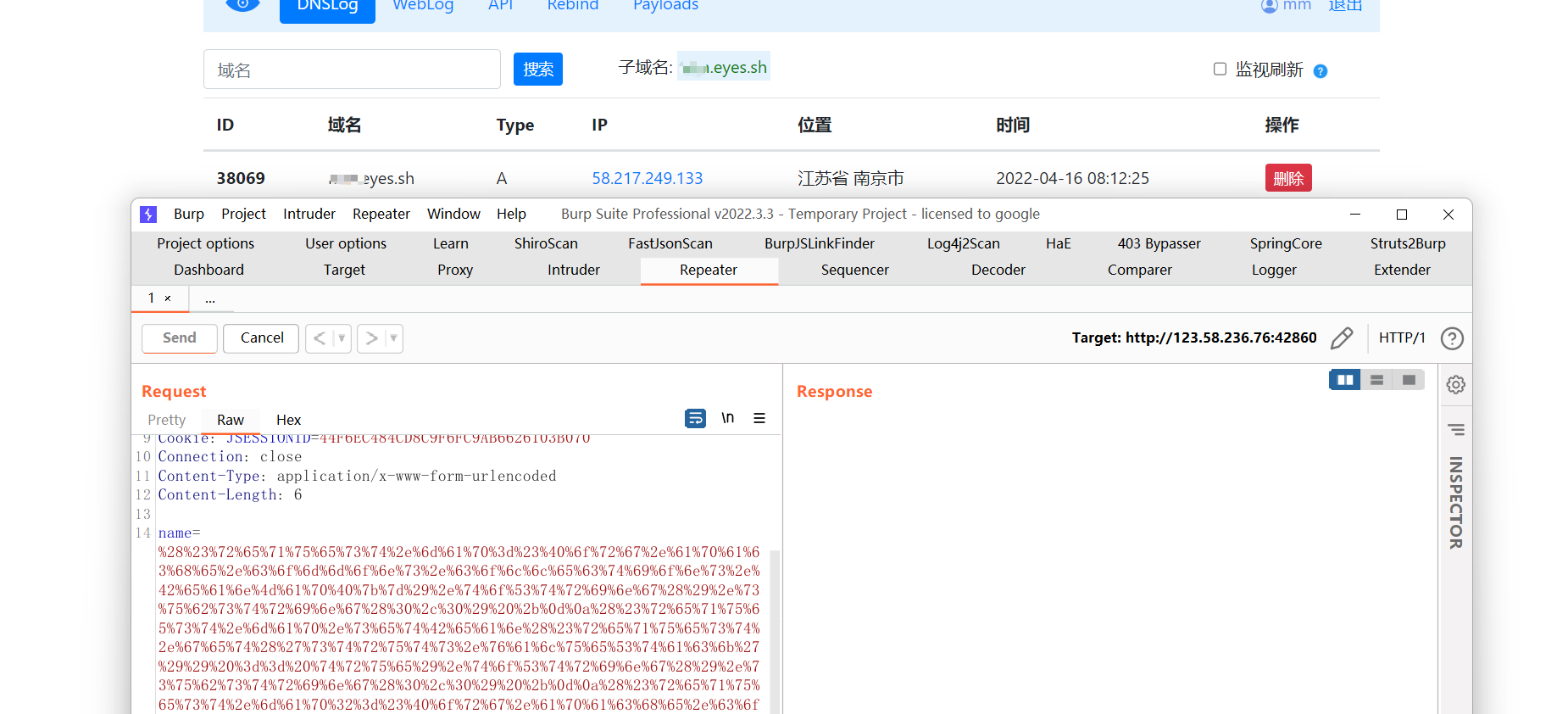Open the Window menu
The width and height of the screenshot is (1568, 714).
[453, 214]
